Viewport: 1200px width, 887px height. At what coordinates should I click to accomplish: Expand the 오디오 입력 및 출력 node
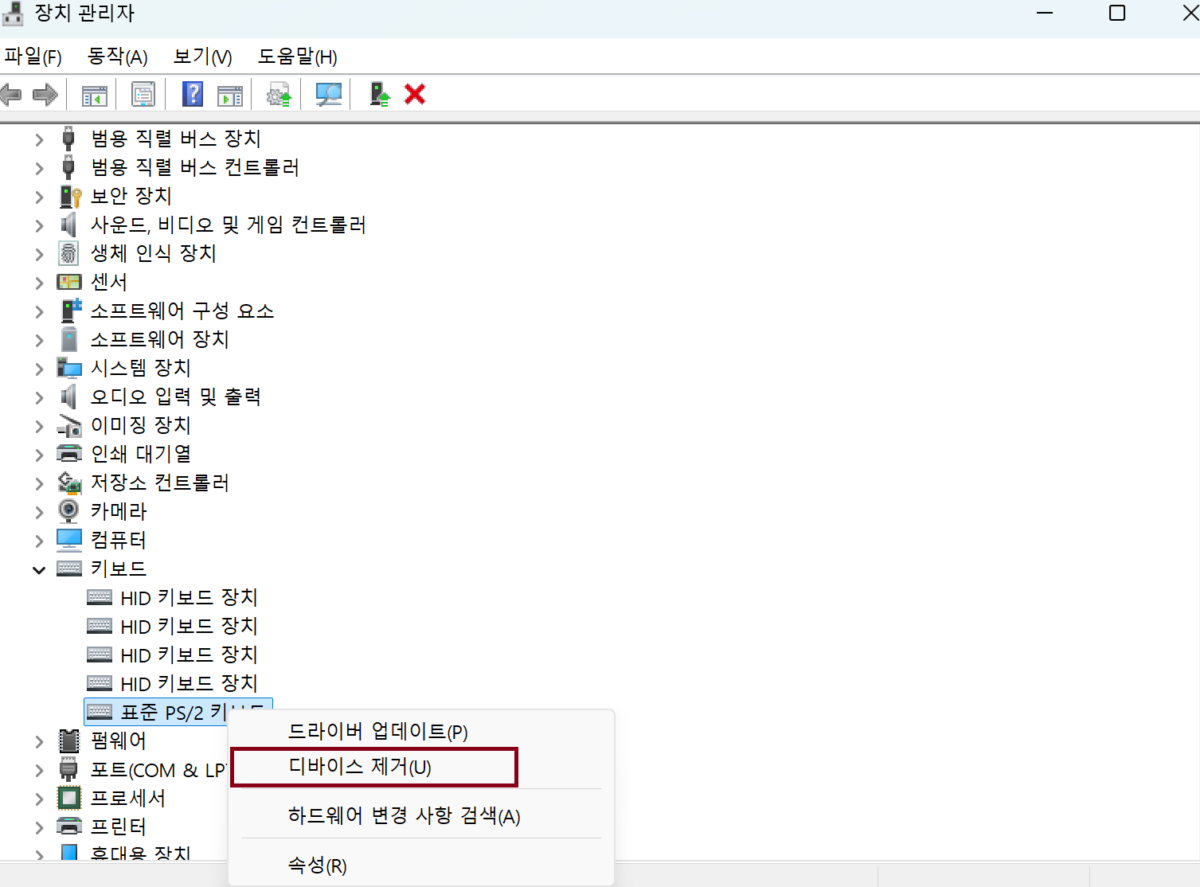point(39,397)
